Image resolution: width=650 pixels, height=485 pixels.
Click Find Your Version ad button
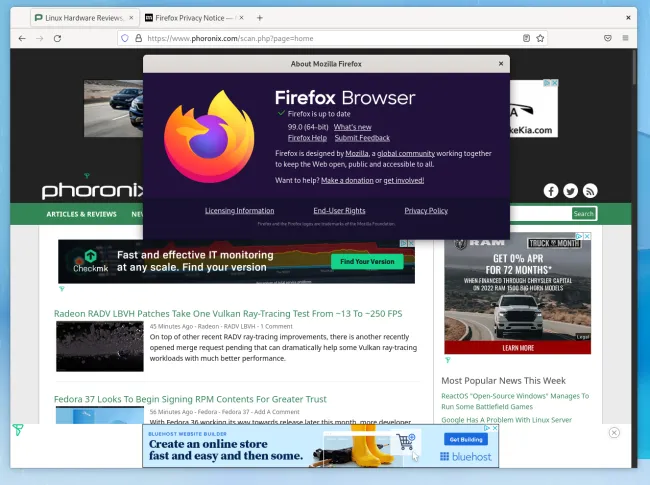coord(367,262)
